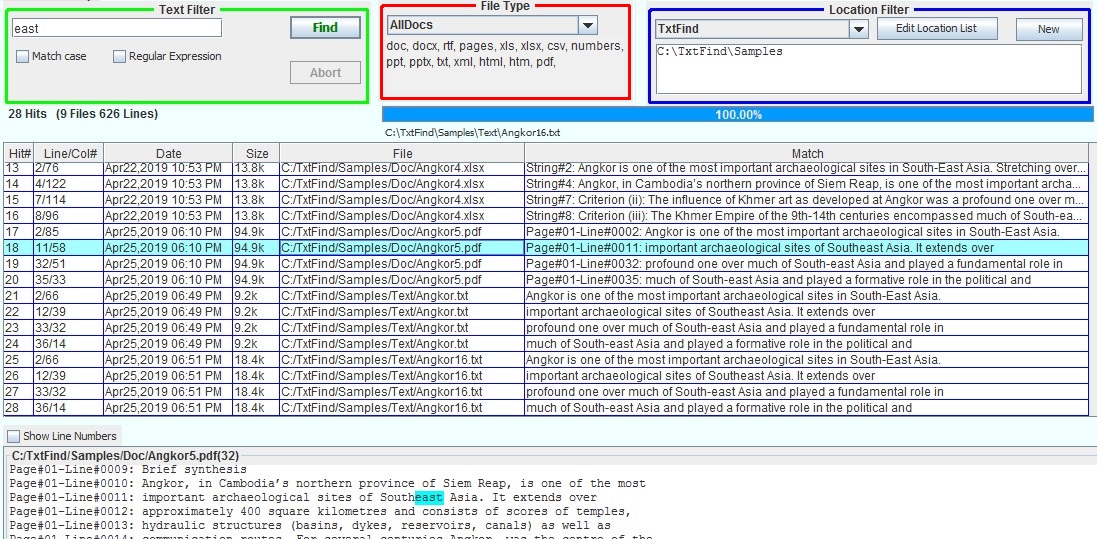
Task: Click the '28 Hits (9 Files 626 Lines)' status text
Action: click(83, 113)
